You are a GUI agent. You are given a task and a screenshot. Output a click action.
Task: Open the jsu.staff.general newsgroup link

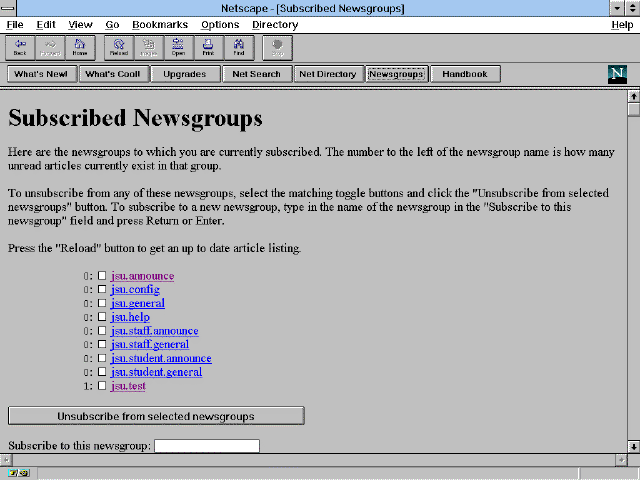click(x=150, y=345)
